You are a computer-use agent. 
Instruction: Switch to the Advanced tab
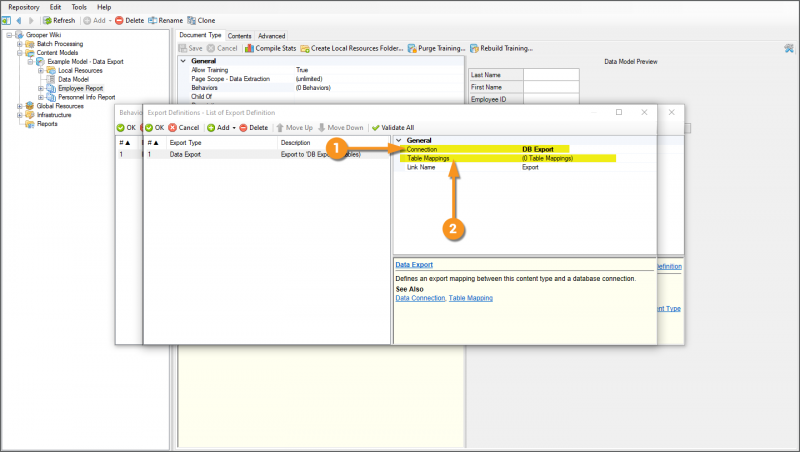tap(271, 36)
